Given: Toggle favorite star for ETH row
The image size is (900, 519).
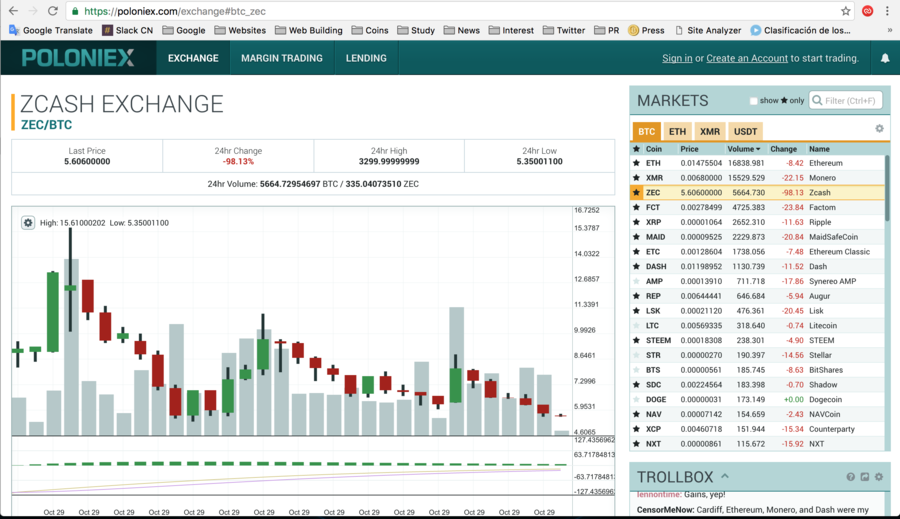Looking at the screenshot, I should 636,163.
